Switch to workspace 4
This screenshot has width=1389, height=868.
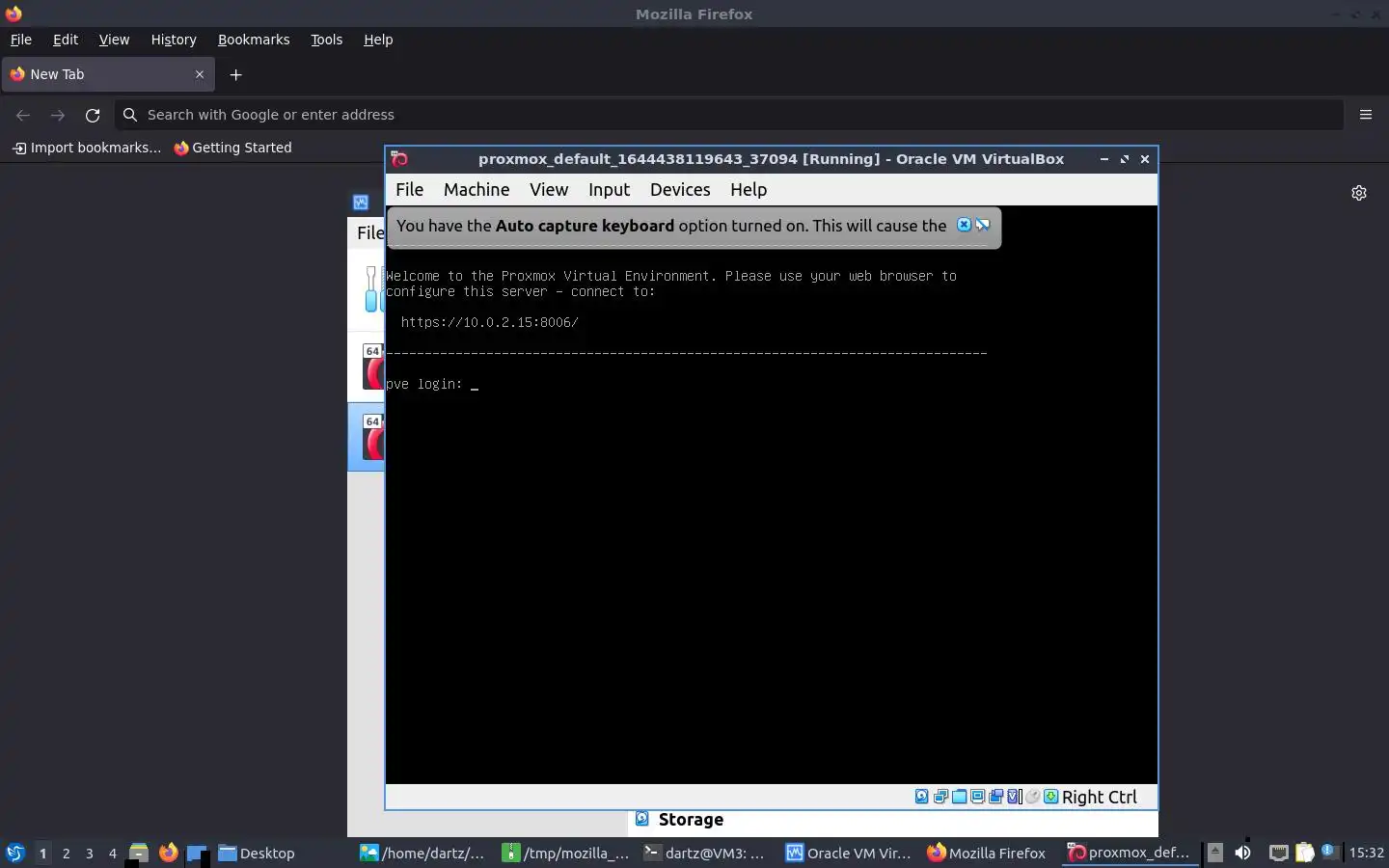112,853
